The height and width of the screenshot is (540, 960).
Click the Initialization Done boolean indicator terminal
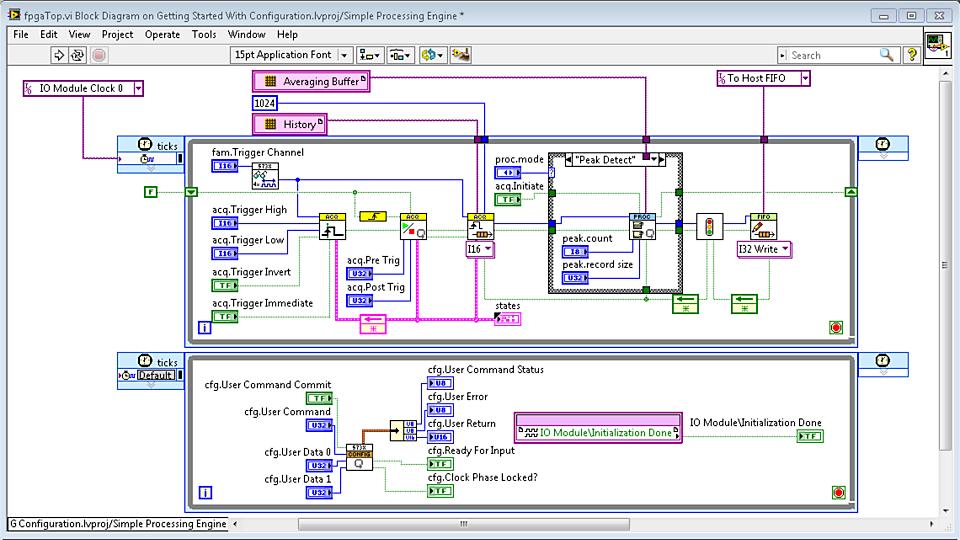810,436
